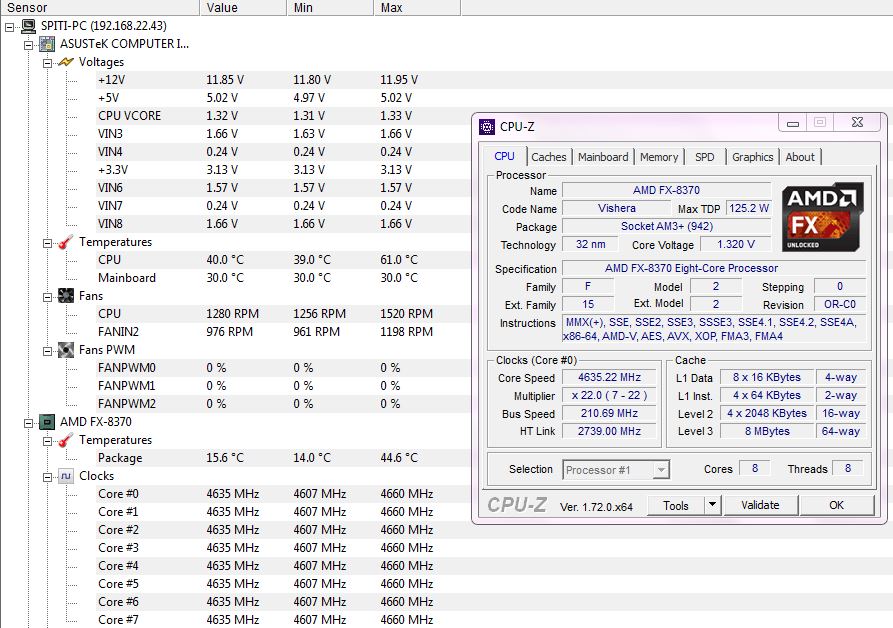
Task: Select the VIN4 voltage row
Action: (x=283, y=152)
